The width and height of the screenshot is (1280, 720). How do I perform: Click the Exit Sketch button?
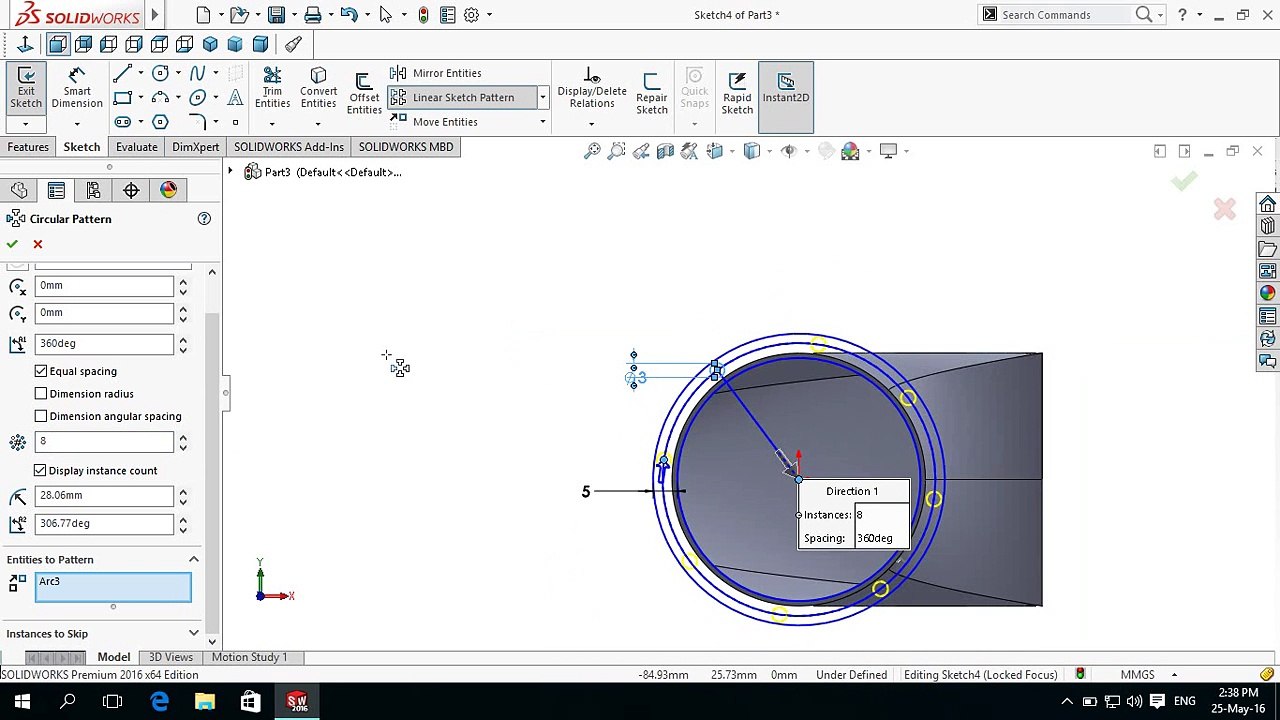[26, 89]
